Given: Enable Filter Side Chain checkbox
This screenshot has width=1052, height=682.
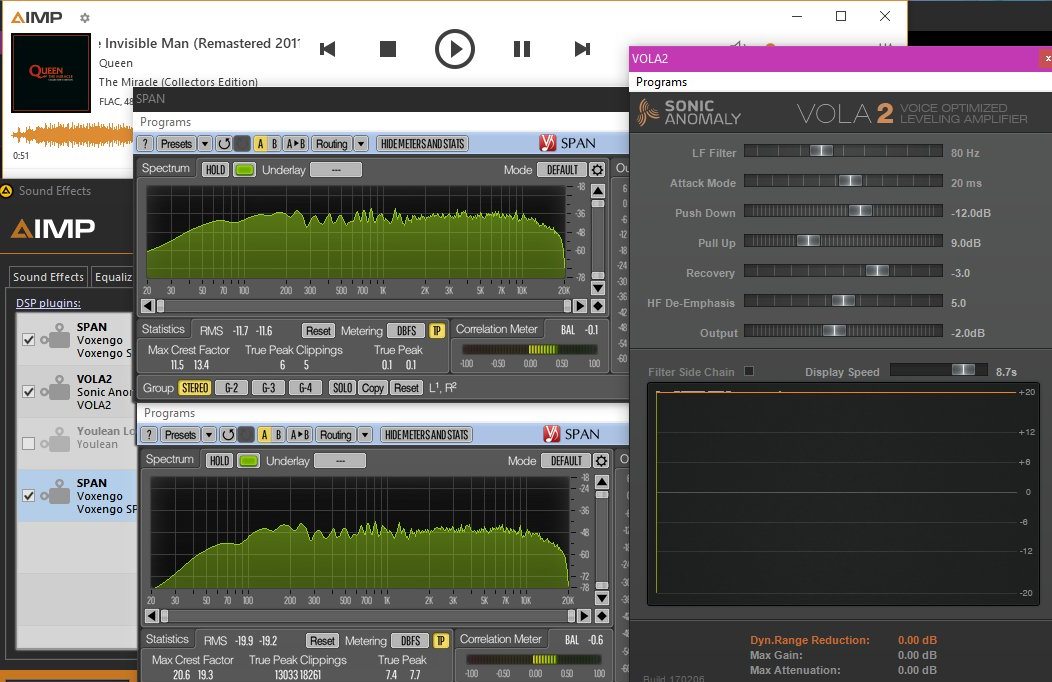Looking at the screenshot, I should pyautogui.click(x=749, y=371).
